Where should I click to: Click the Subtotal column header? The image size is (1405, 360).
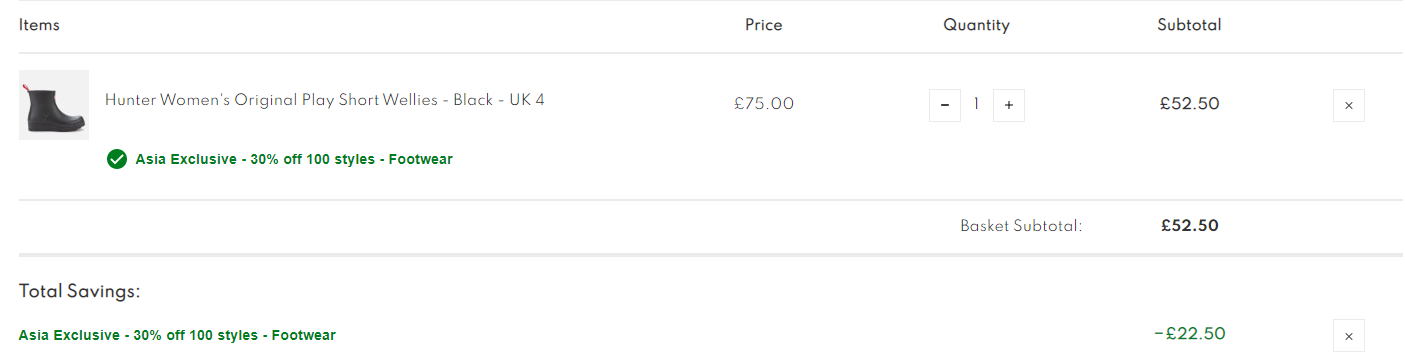tap(1189, 25)
